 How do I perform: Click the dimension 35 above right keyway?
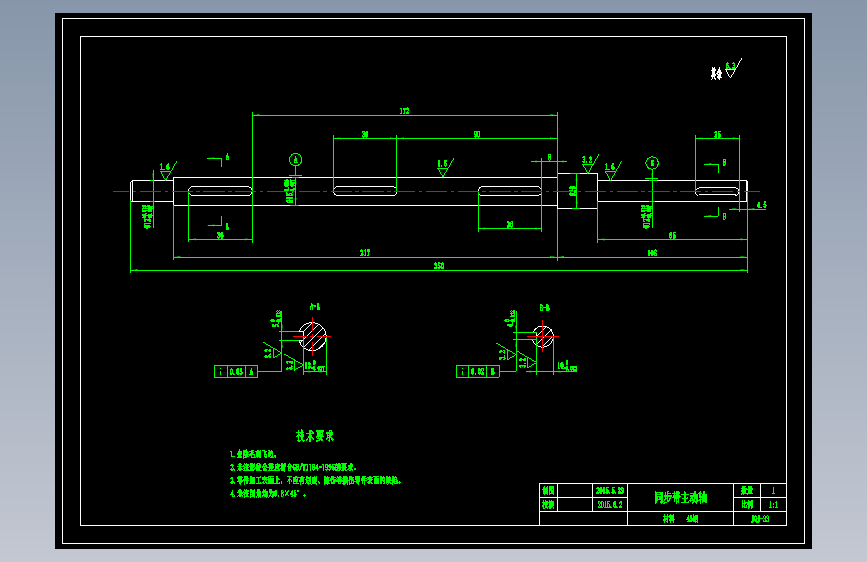point(717,134)
